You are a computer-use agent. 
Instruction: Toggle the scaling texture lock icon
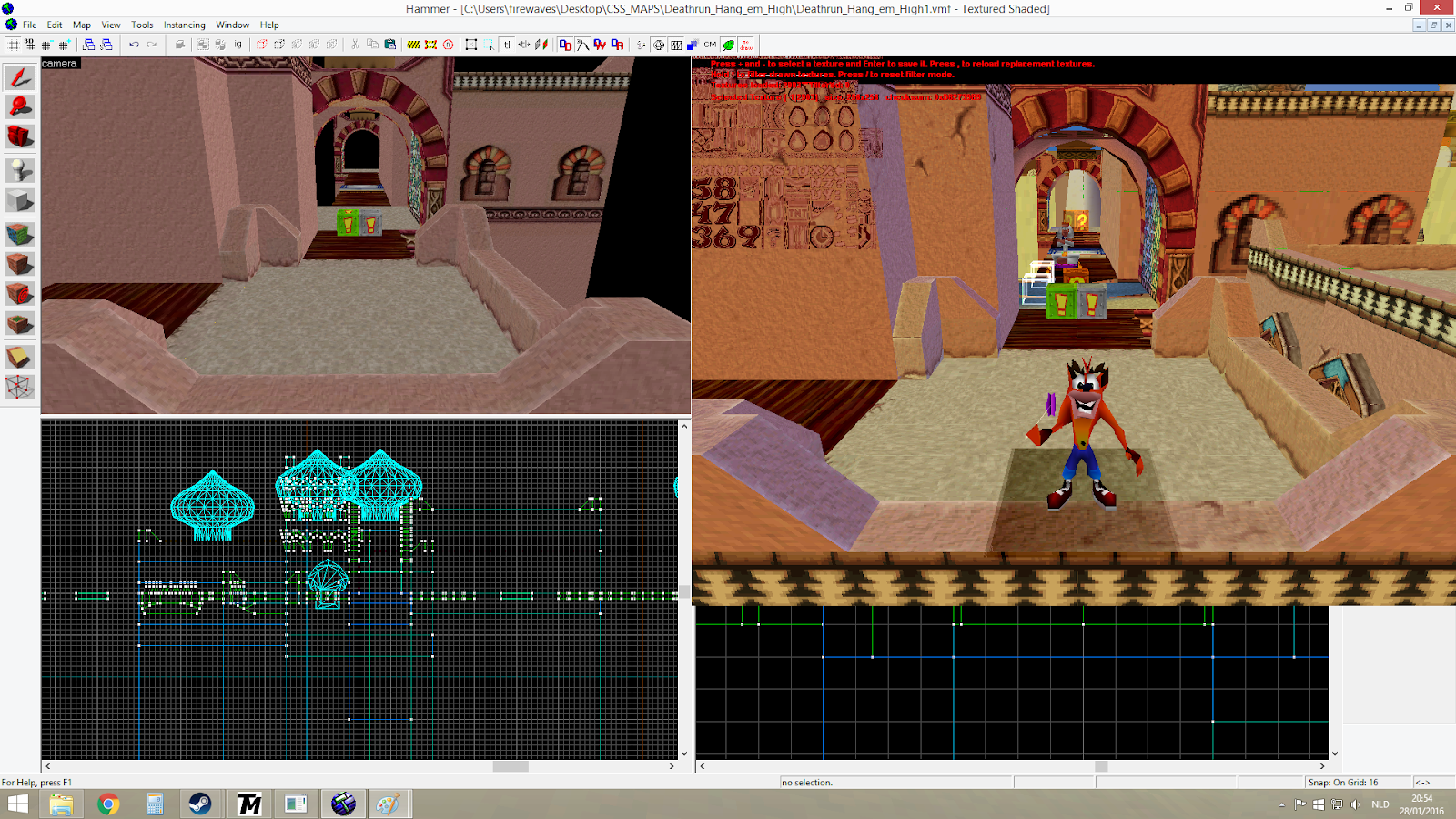(x=524, y=45)
